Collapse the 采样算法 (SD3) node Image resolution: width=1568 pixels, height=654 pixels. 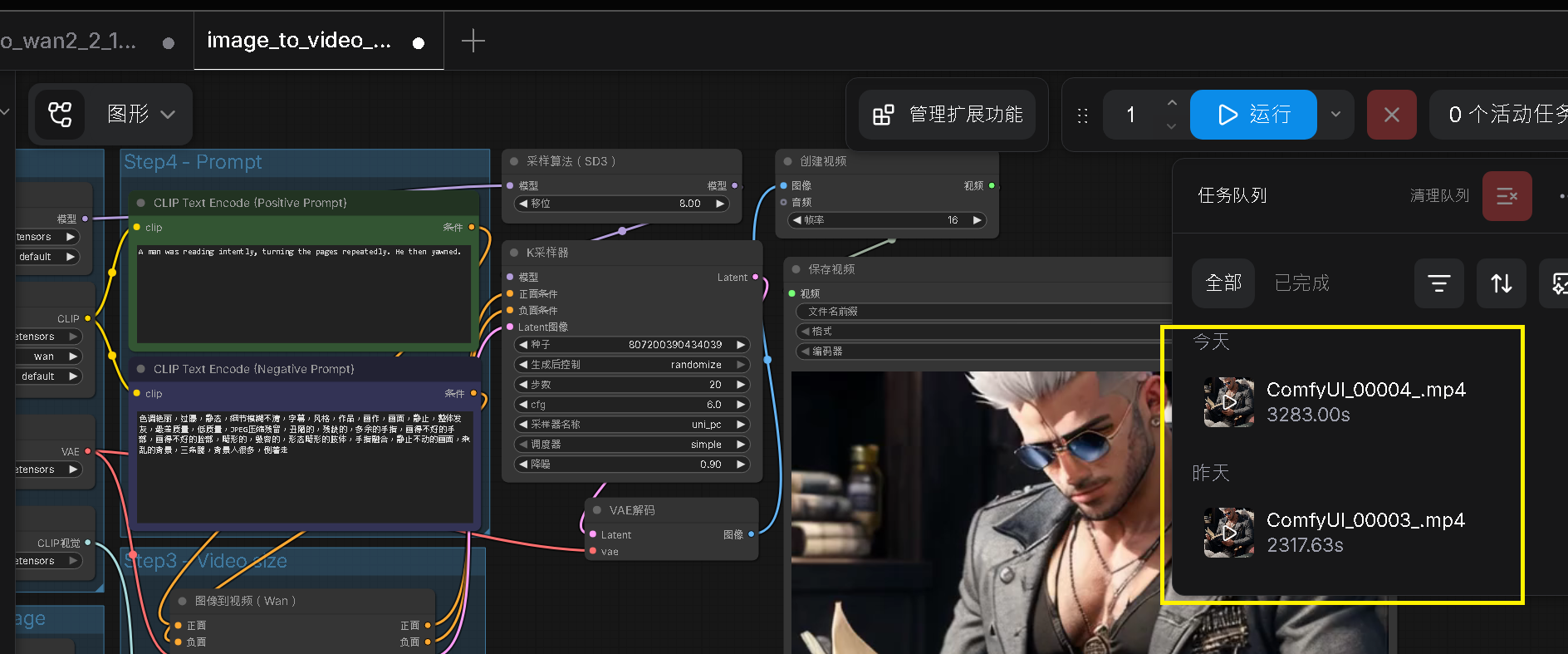pos(514,161)
